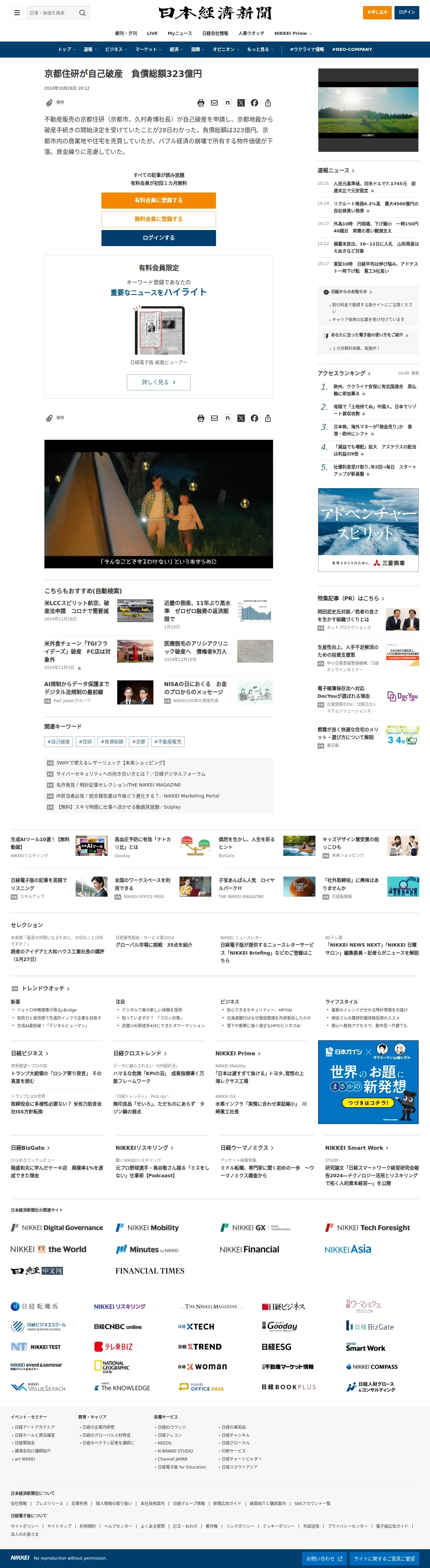
Task: Click #不動産販売 keyword tag
Action: click(167, 741)
